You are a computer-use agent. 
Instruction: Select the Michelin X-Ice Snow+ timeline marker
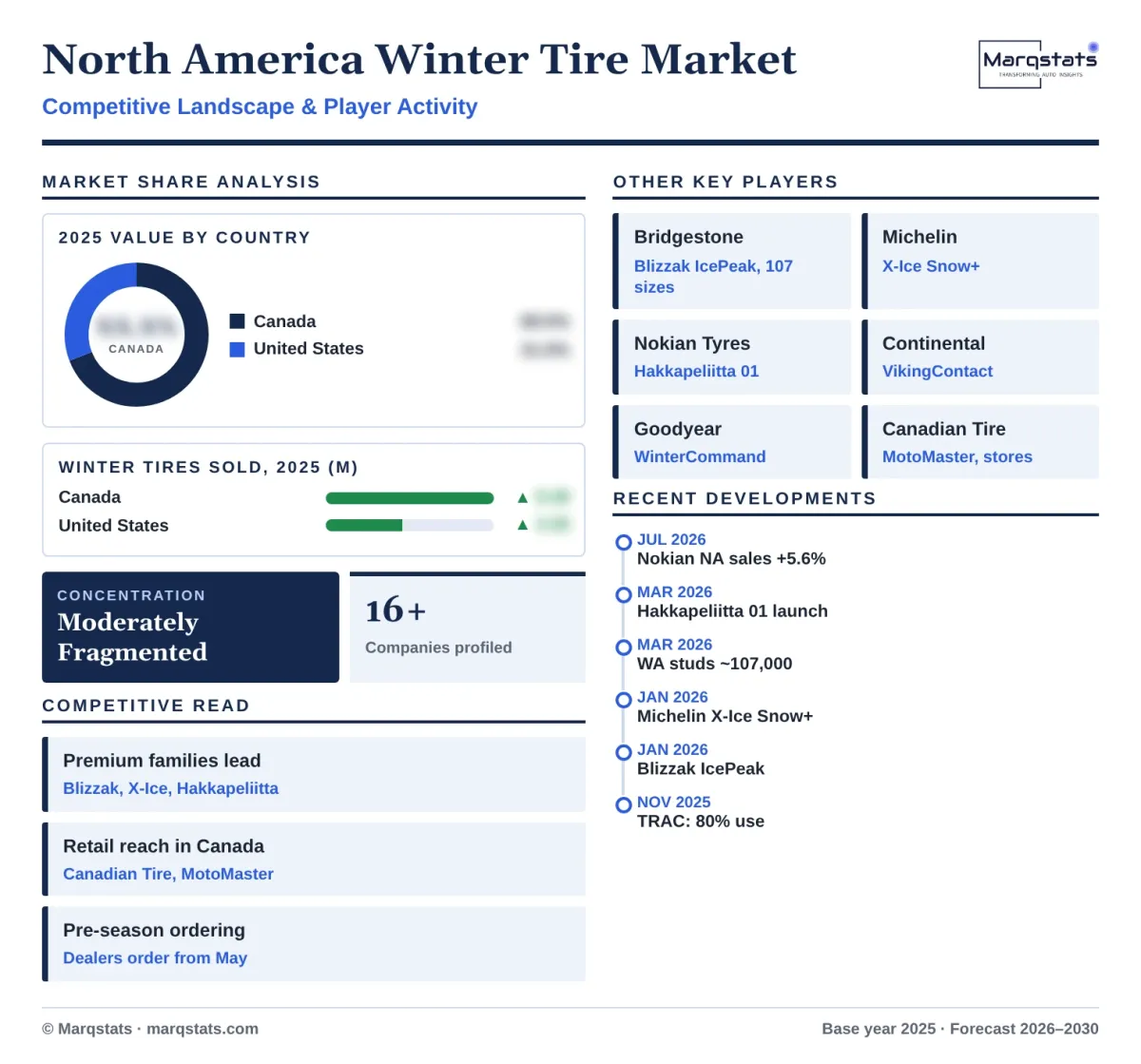pyautogui.click(x=624, y=700)
